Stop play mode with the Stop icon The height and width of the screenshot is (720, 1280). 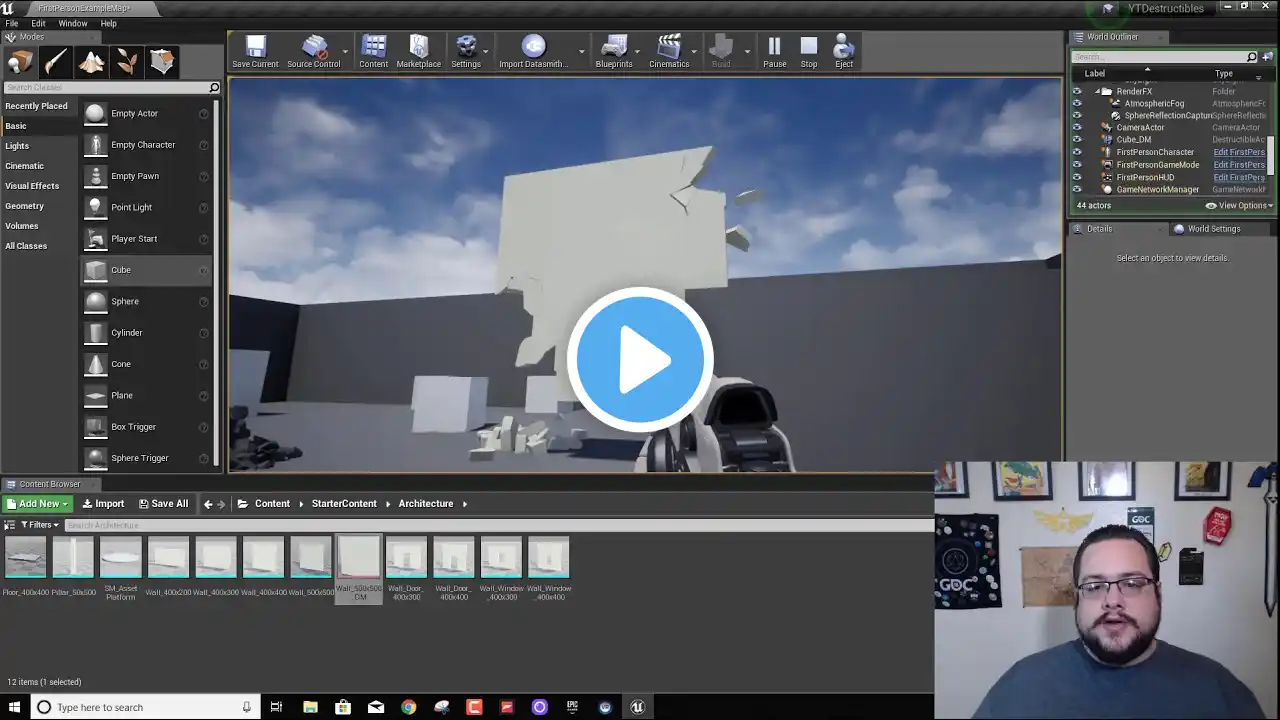pos(809,51)
